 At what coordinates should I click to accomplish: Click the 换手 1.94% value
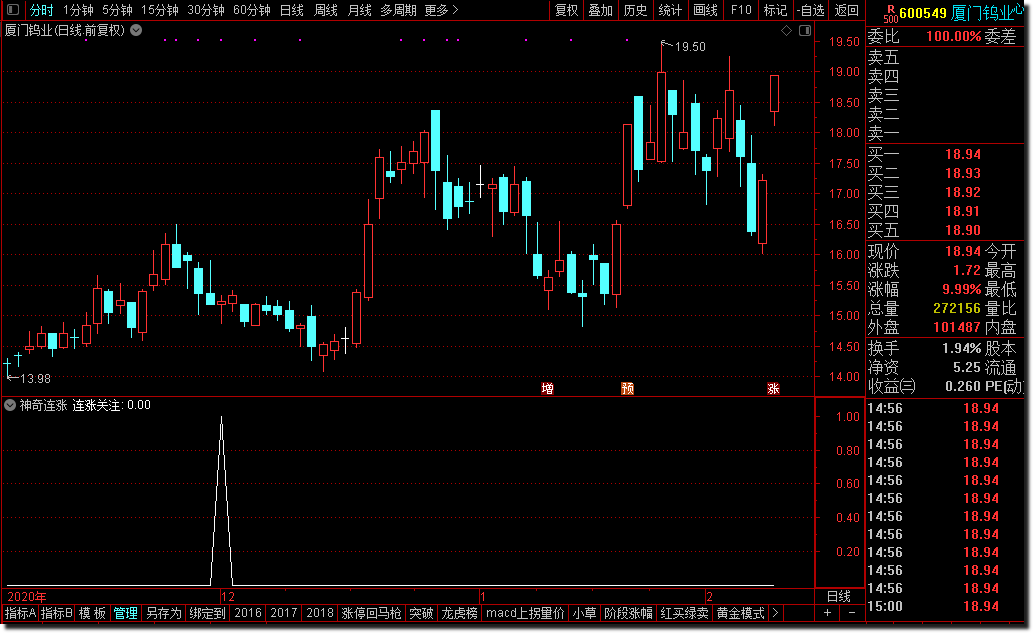coord(961,348)
